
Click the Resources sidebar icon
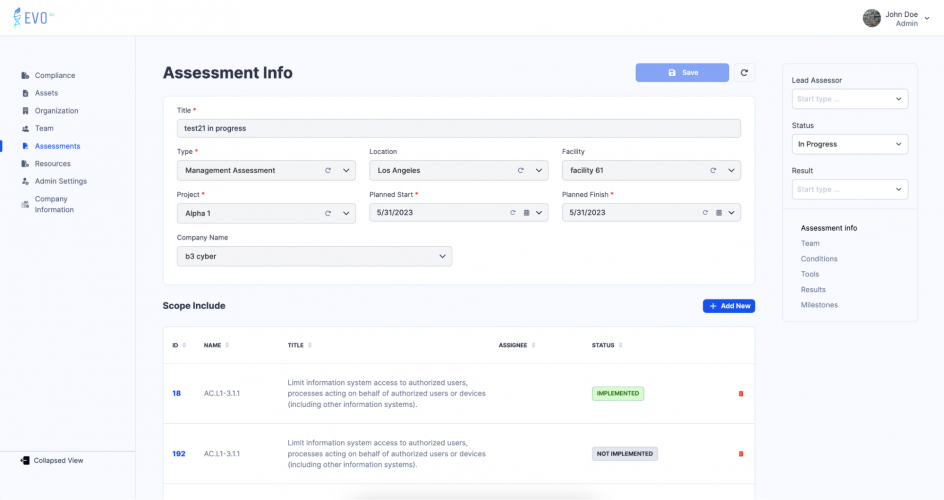pyautogui.click(x=25, y=164)
